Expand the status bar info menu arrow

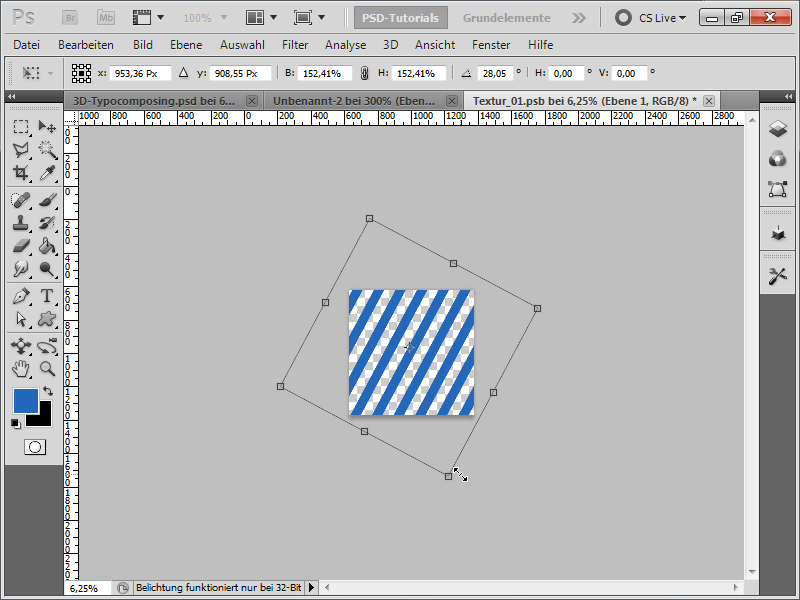[311, 588]
